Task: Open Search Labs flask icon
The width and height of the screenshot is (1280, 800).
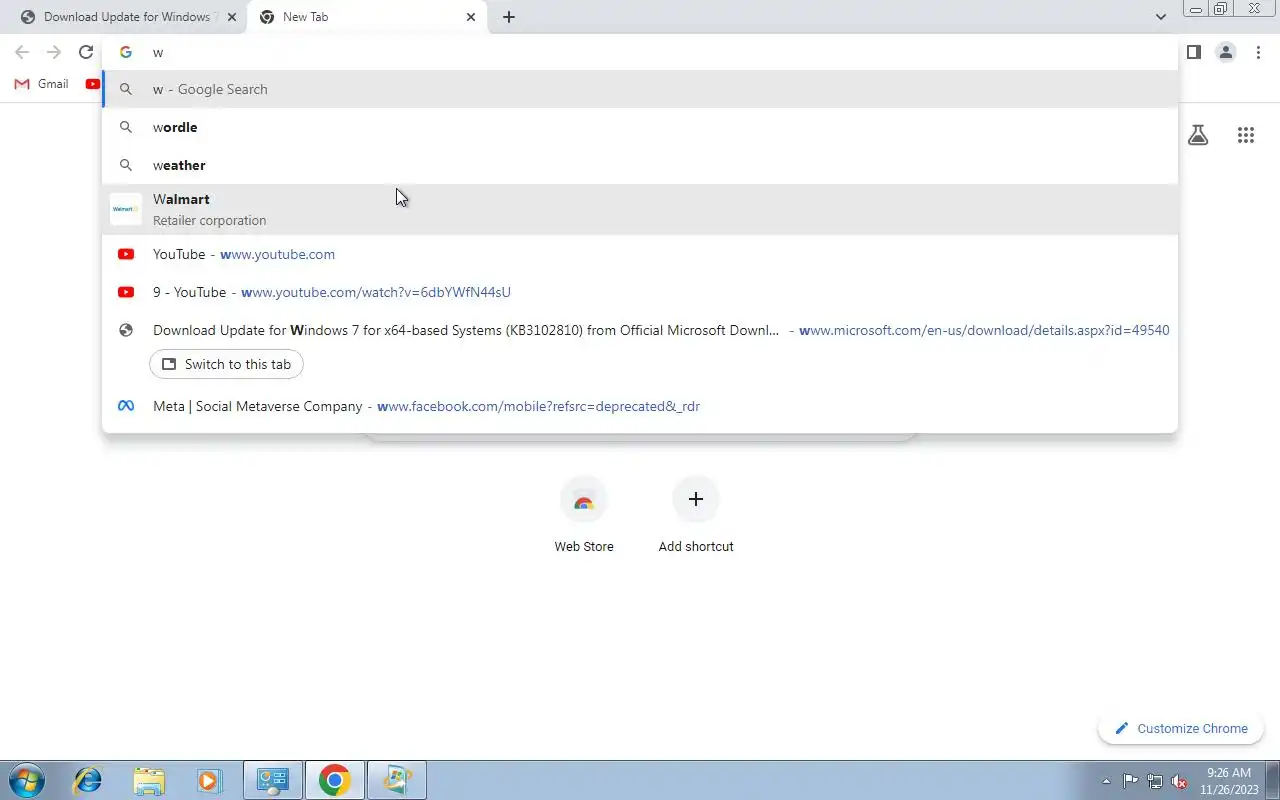Action: [x=1198, y=135]
